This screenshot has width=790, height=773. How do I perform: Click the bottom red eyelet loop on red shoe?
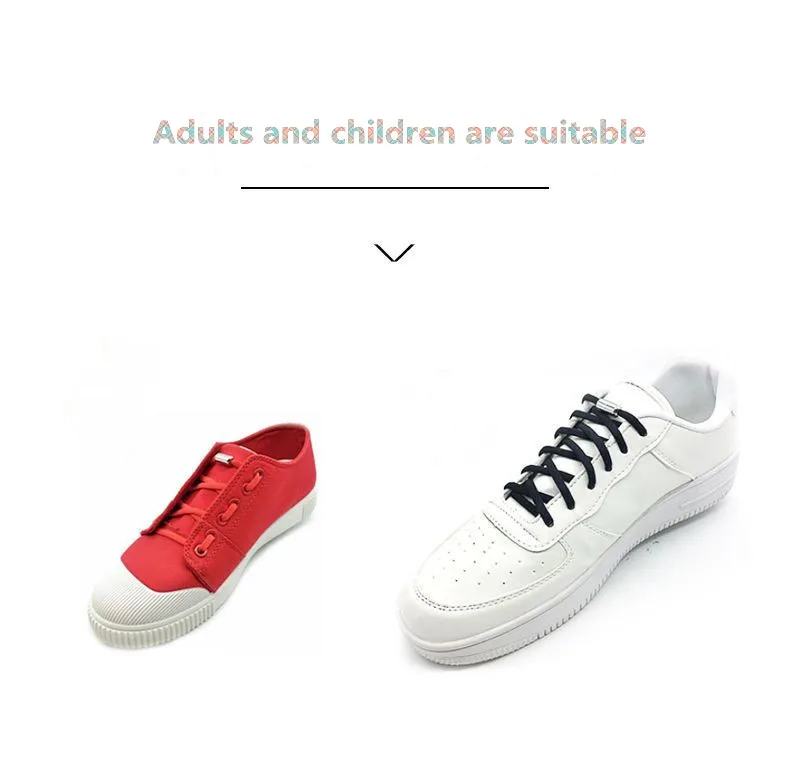click(x=205, y=543)
